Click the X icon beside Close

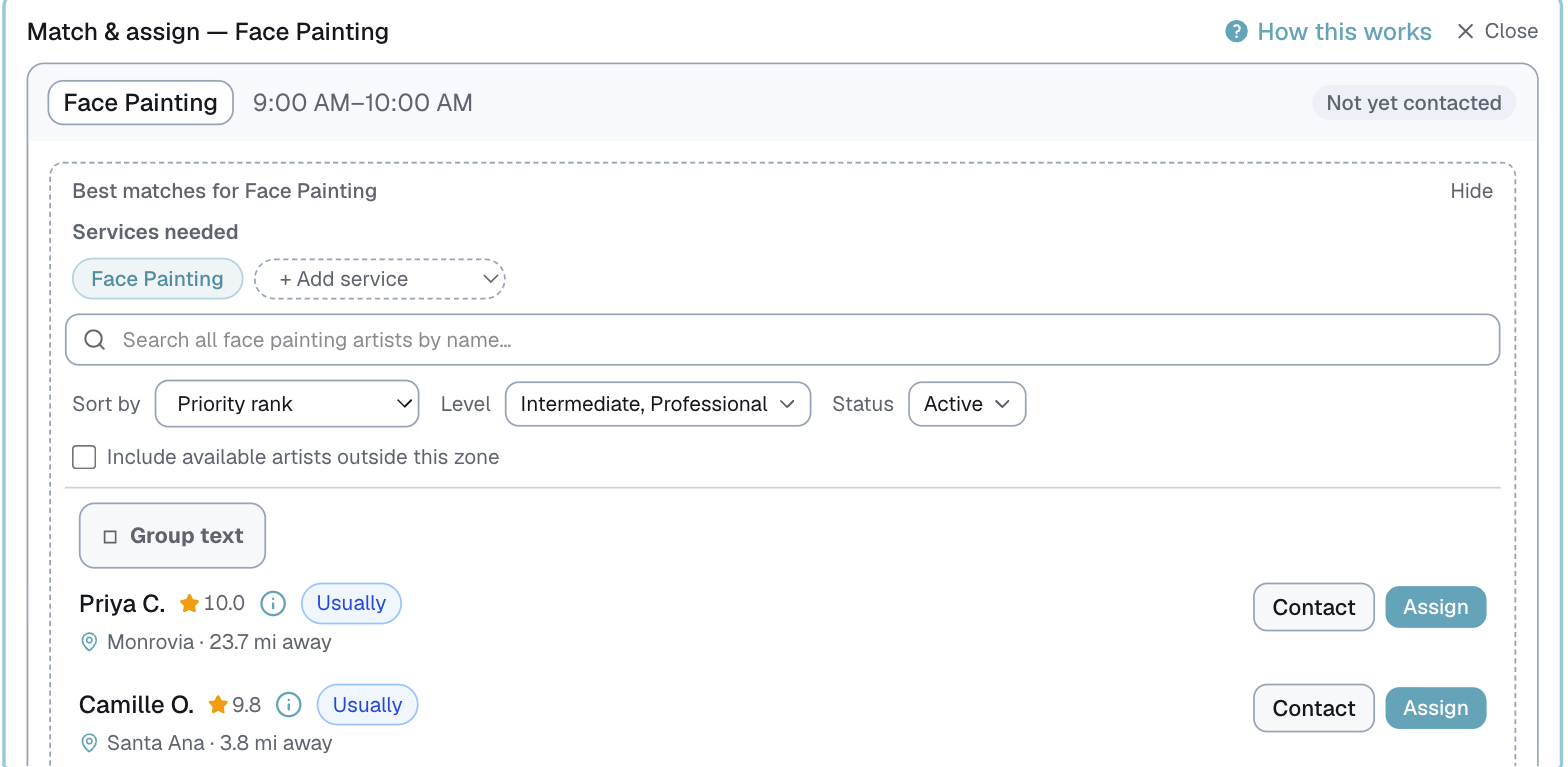1465,32
